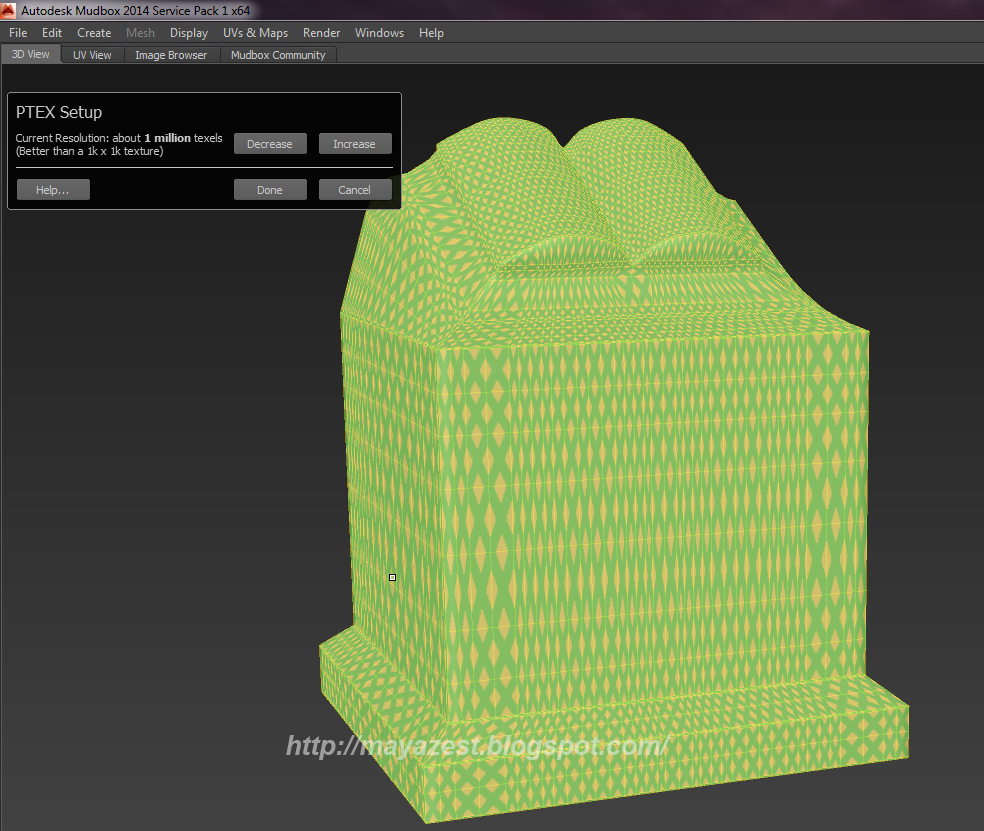Viewport: 984px width, 831px height.
Task: Click Decrease to lower PTEX resolution
Action: point(270,143)
